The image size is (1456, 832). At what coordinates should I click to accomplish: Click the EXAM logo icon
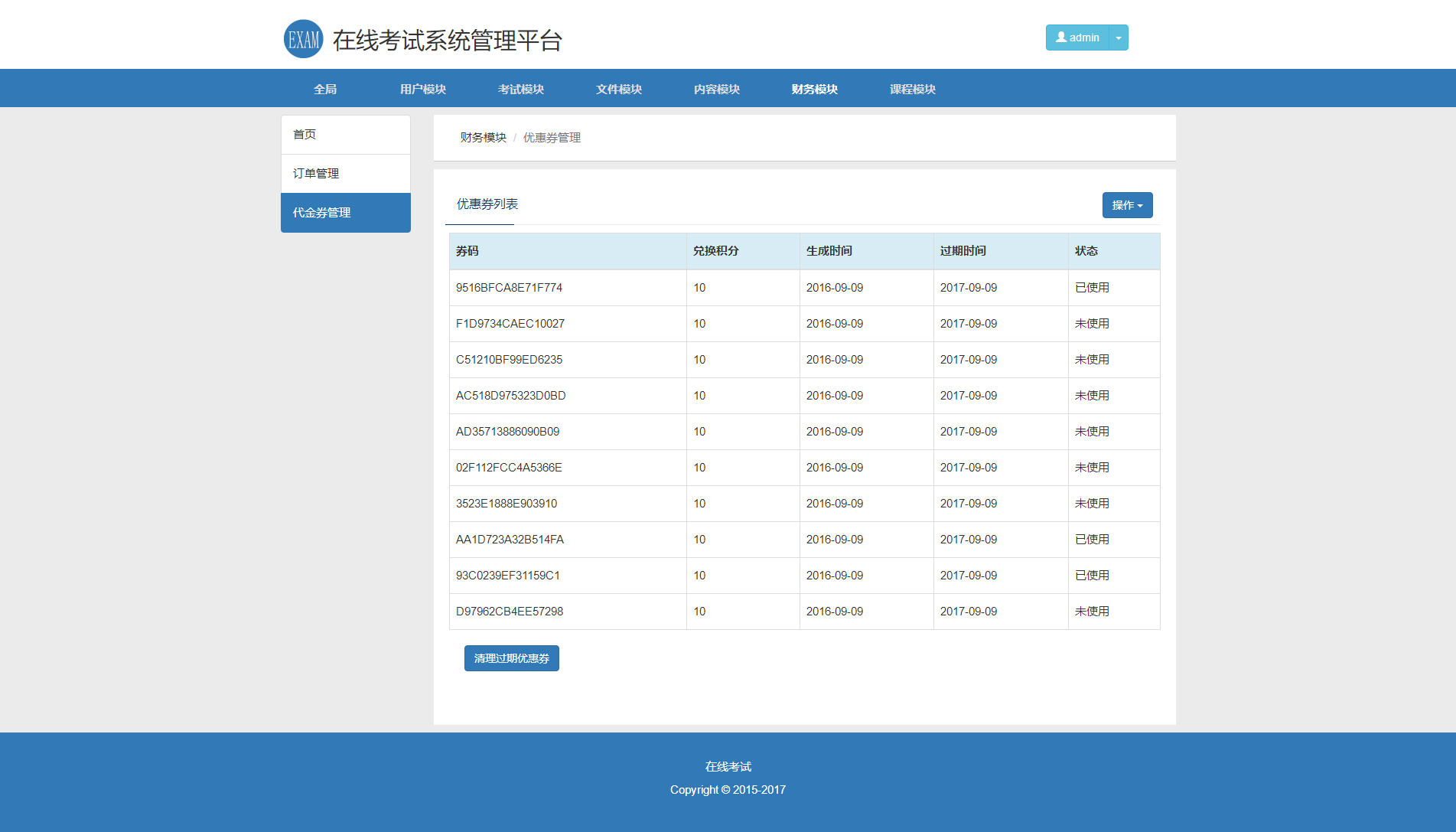point(303,39)
